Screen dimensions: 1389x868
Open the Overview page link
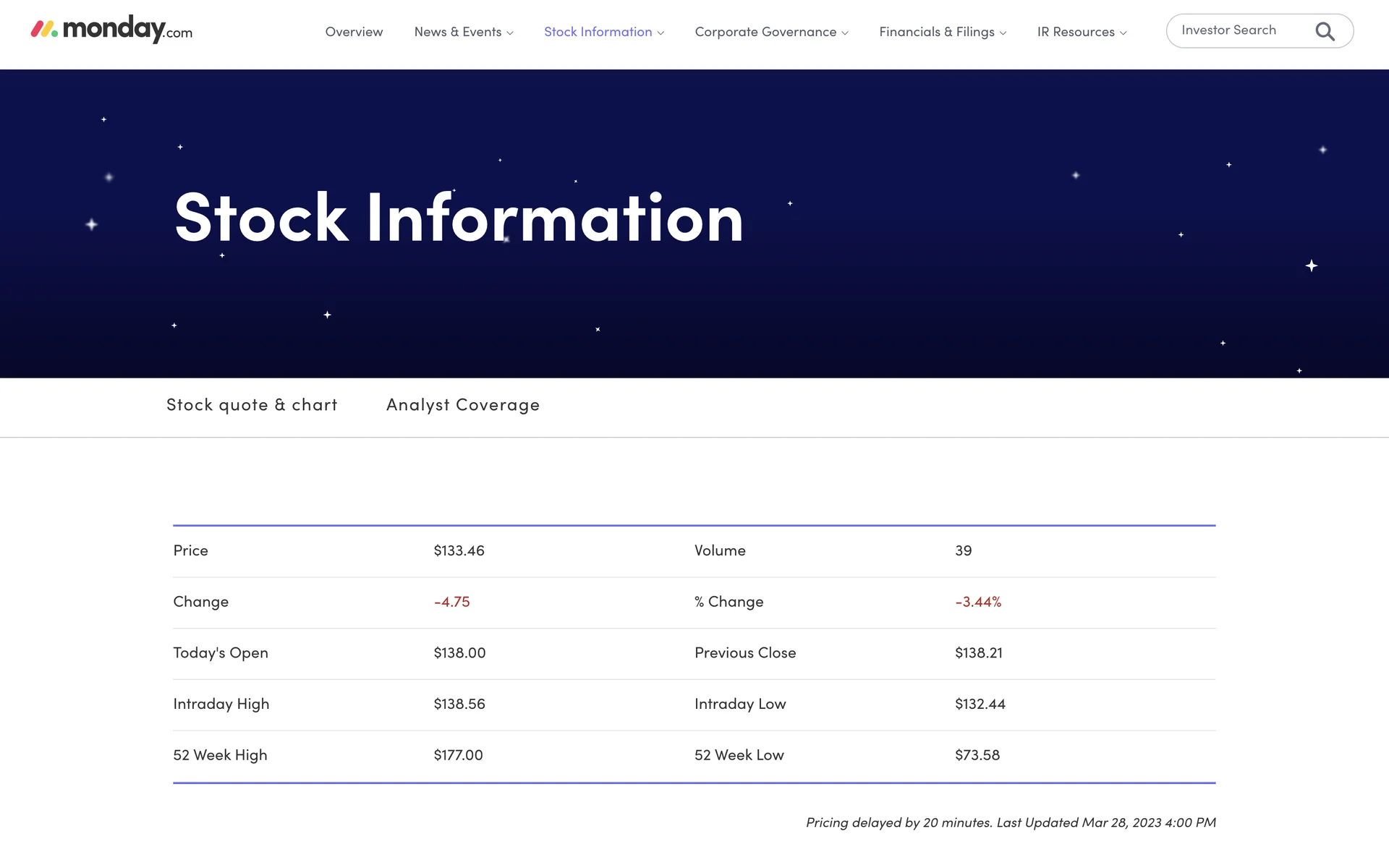pyautogui.click(x=354, y=32)
